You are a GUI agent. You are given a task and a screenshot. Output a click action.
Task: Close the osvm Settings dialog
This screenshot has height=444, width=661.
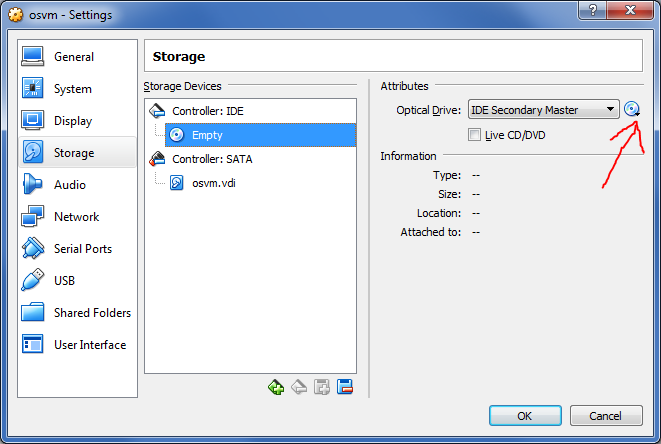coord(630,10)
